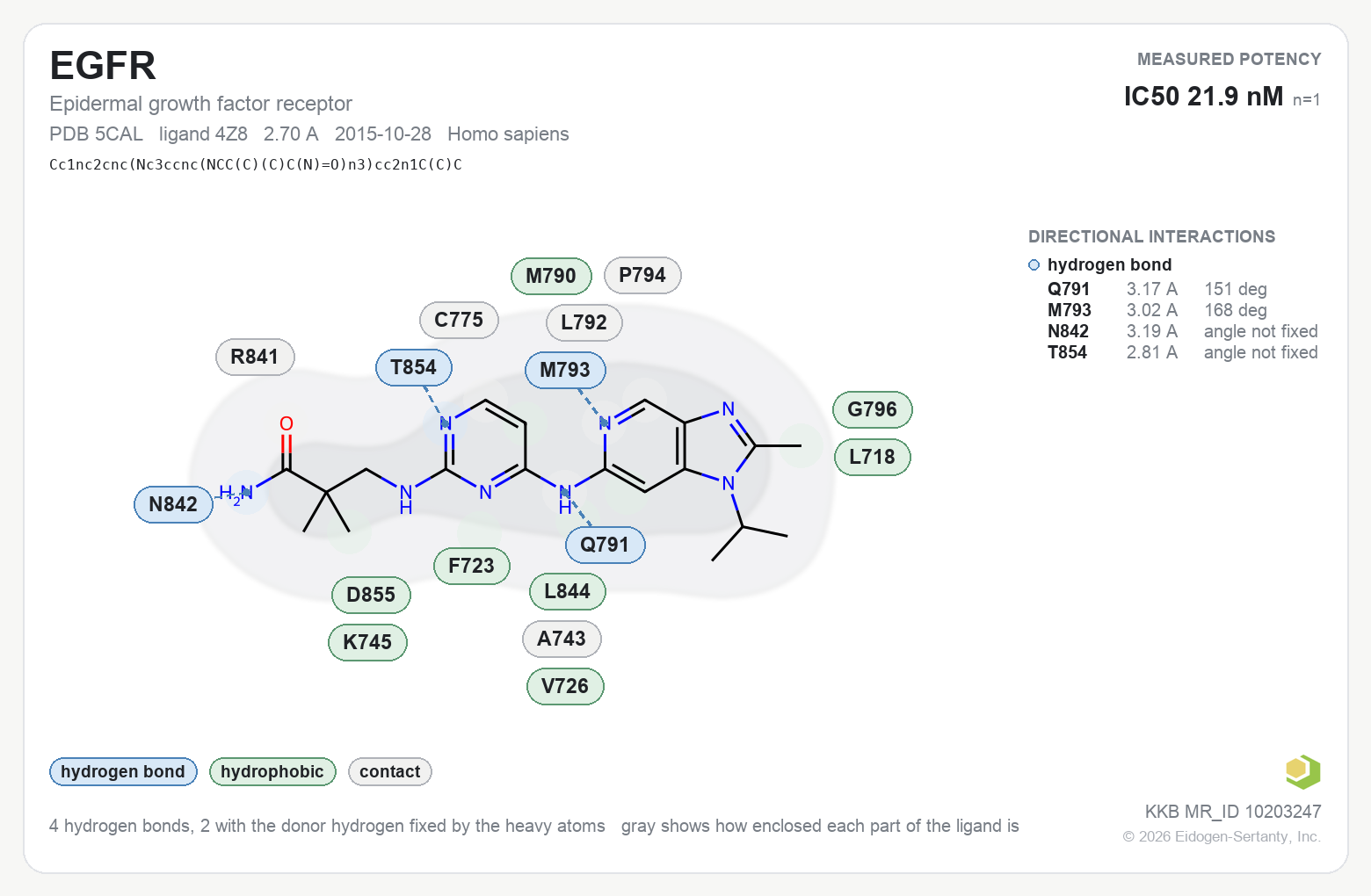Image resolution: width=1371 pixels, height=896 pixels.
Task: Click the K745 residue label
Action: (367, 642)
